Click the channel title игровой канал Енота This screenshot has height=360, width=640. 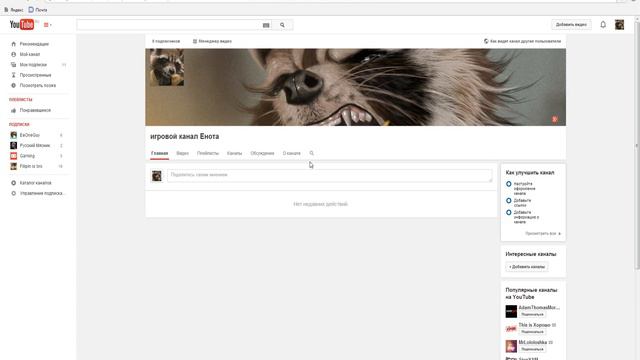[x=184, y=136]
